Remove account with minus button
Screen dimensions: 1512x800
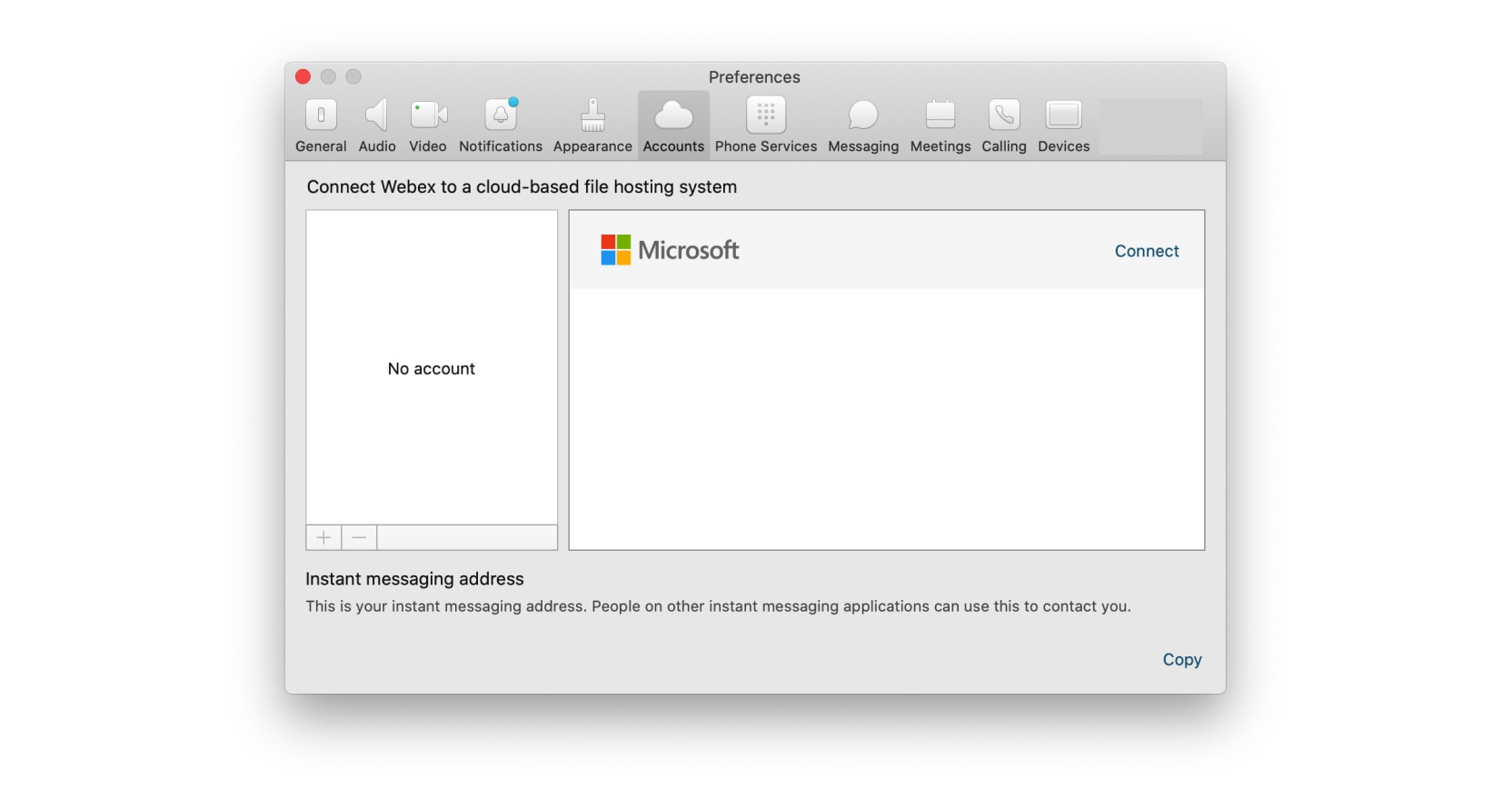pyautogui.click(x=359, y=537)
